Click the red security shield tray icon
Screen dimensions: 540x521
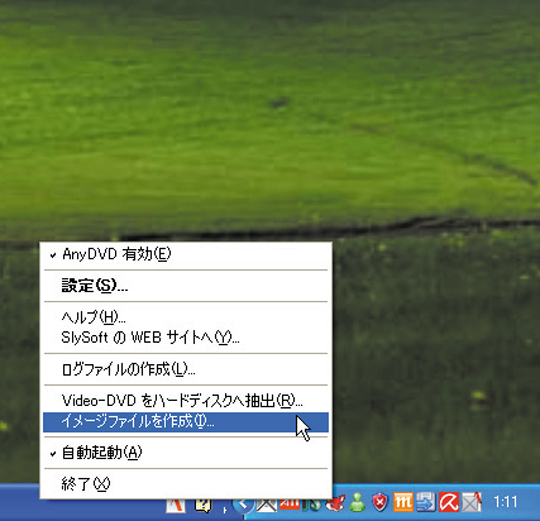(380, 502)
